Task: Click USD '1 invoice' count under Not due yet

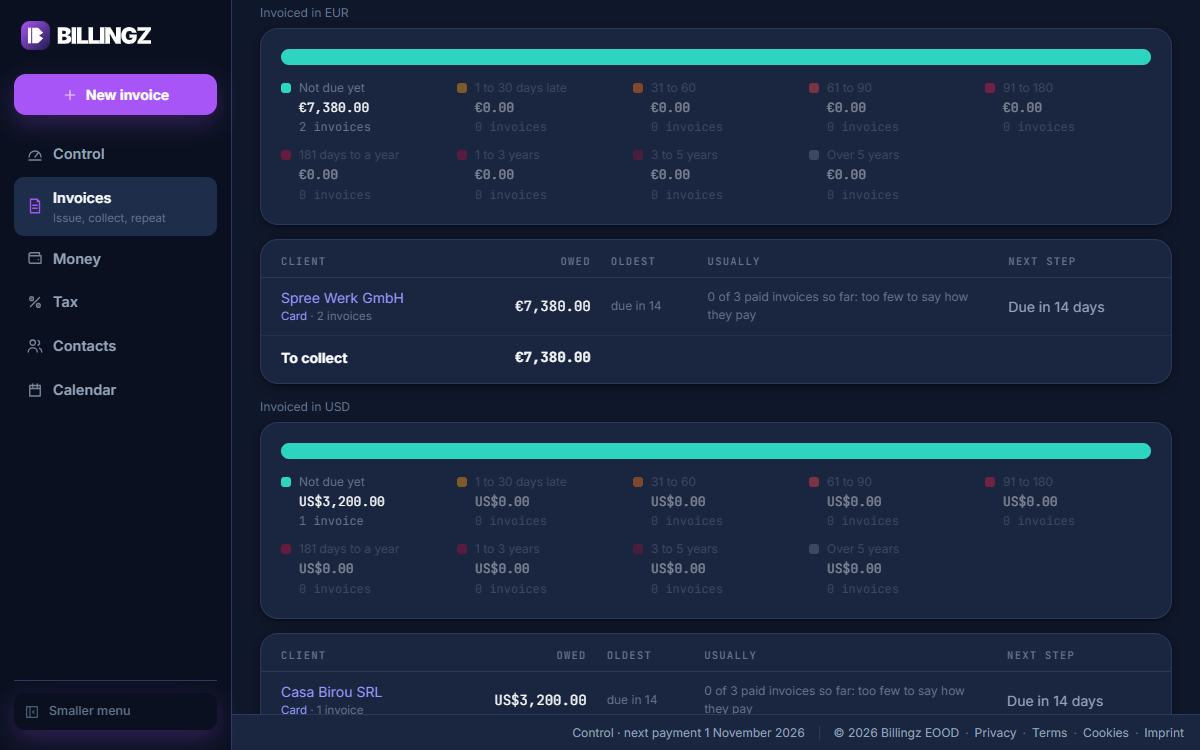Action: 331,521
